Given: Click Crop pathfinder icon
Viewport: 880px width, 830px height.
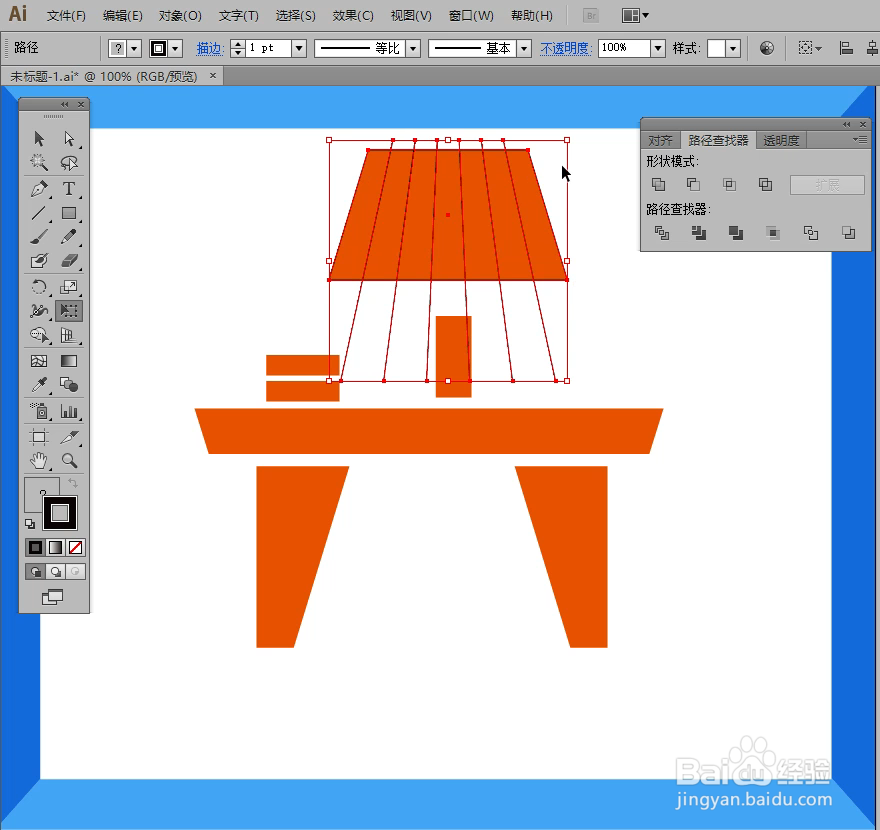Looking at the screenshot, I should [773, 233].
